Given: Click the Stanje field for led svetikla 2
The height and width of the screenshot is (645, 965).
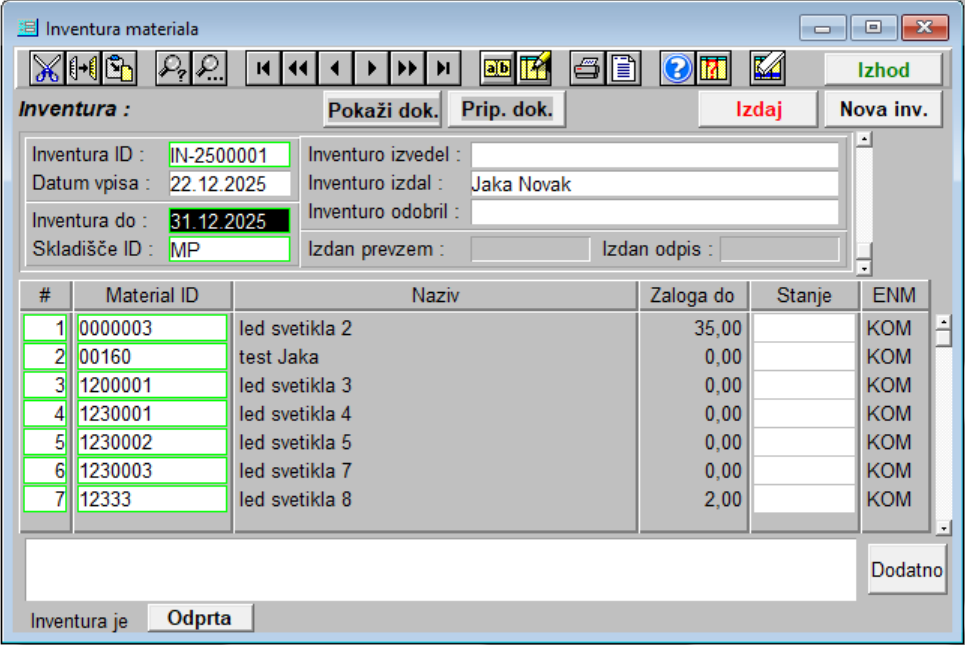Looking at the screenshot, I should tap(803, 325).
